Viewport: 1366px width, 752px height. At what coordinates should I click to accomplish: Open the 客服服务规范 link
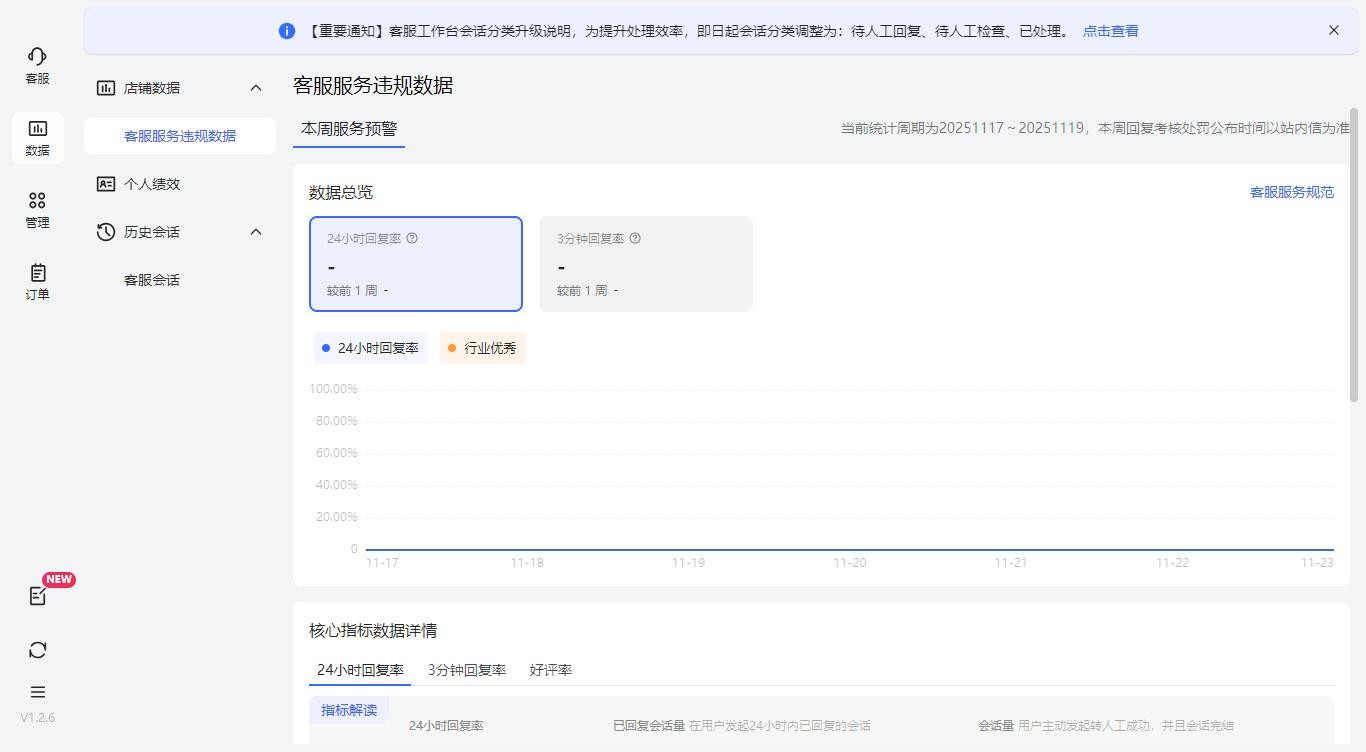(x=1292, y=192)
